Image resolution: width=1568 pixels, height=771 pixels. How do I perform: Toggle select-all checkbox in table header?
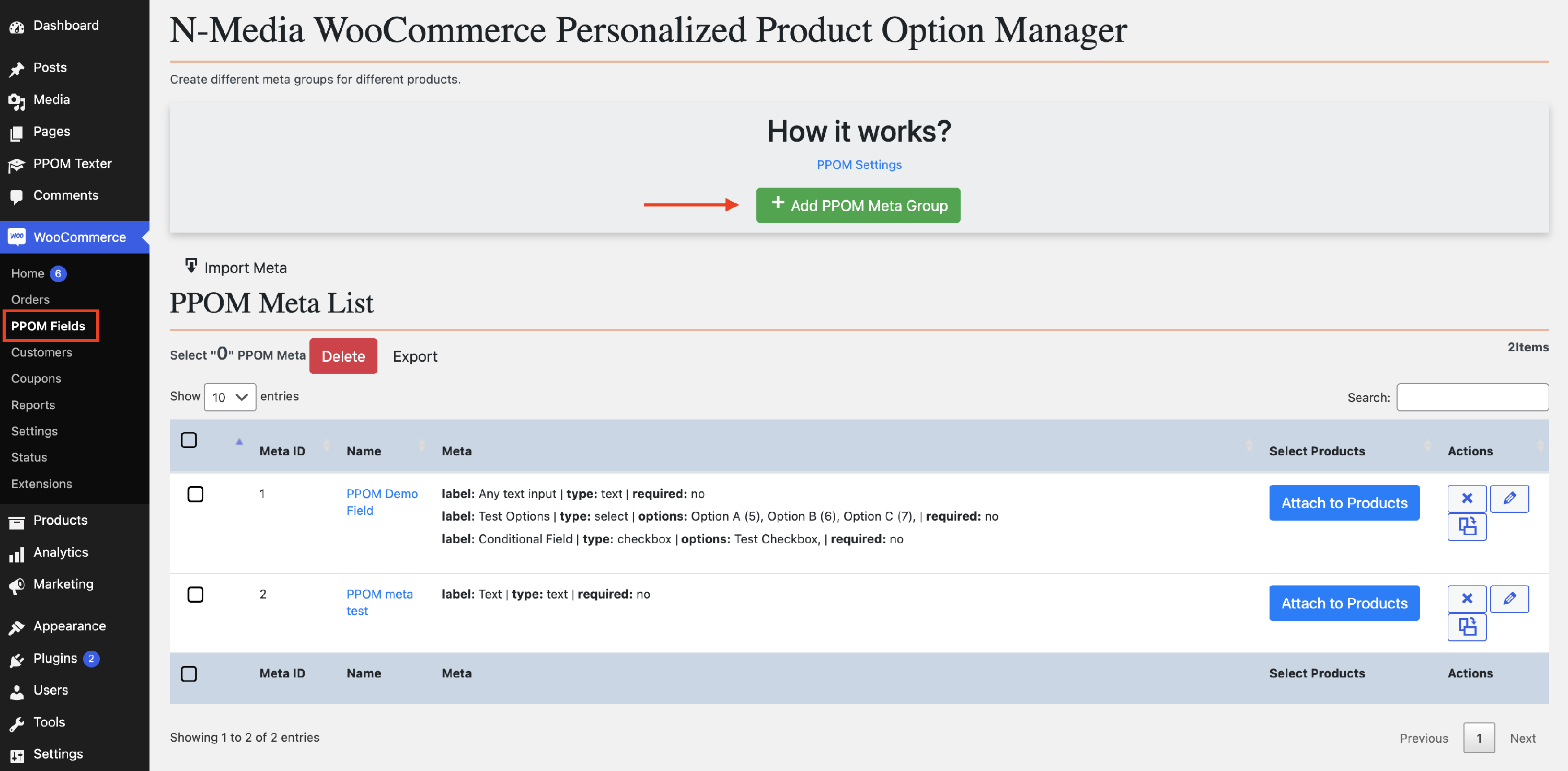(x=189, y=440)
